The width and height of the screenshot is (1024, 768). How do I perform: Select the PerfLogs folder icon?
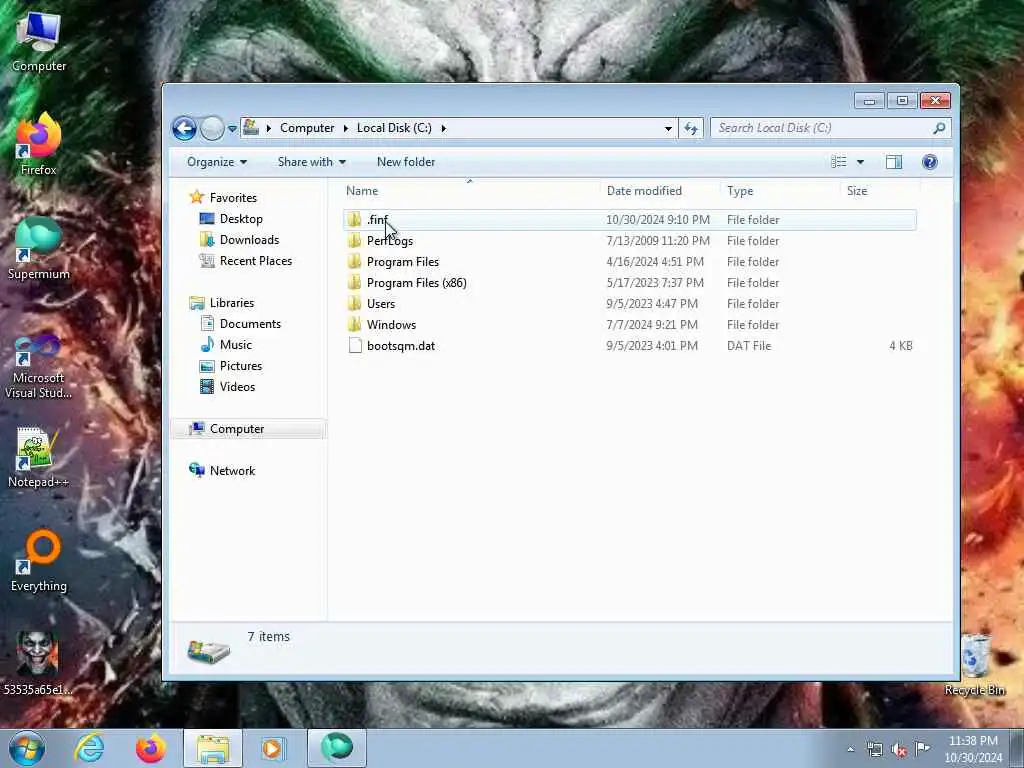(x=355, y=240)
